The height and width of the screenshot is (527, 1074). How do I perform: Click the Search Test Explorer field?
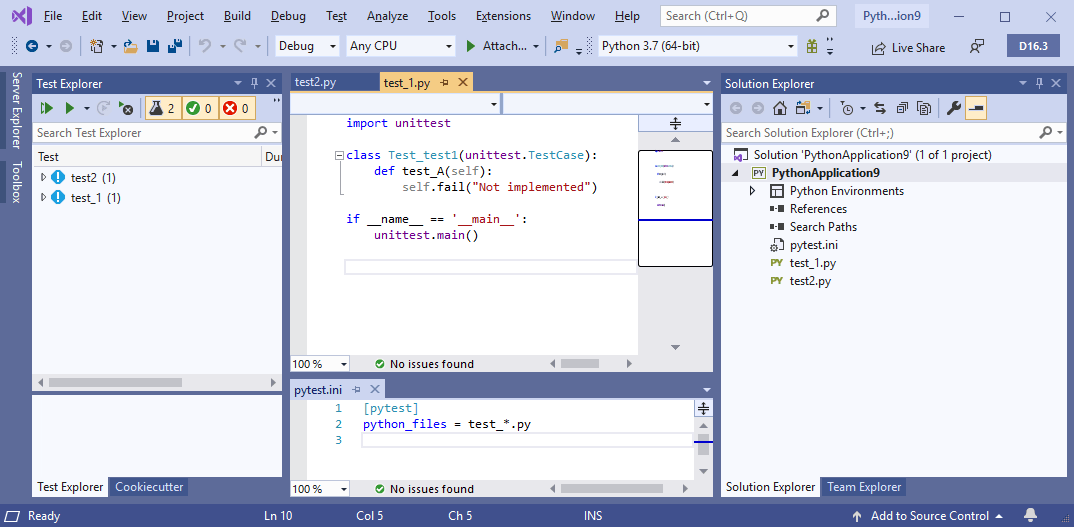point(158,132)
